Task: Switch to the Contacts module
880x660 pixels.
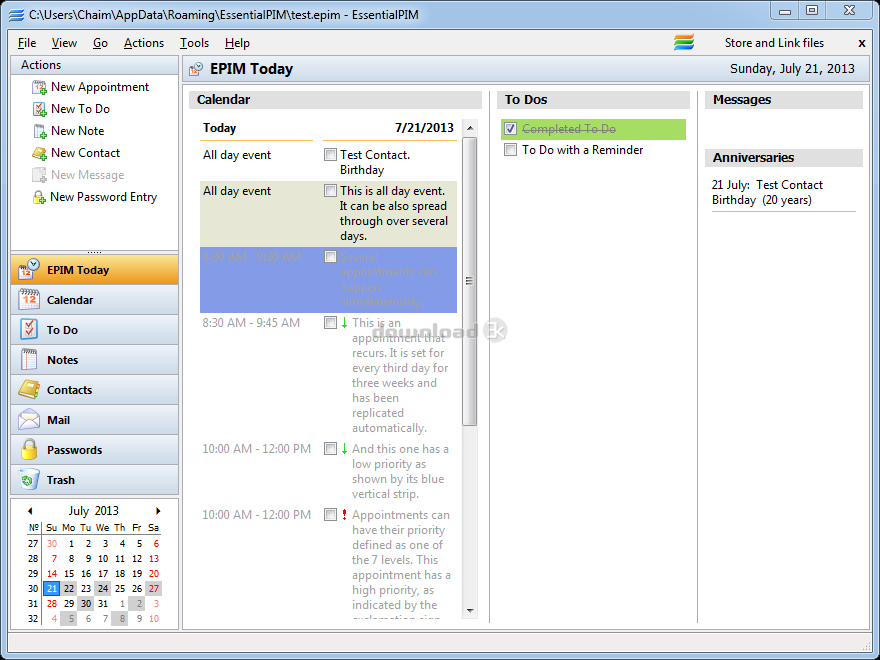Action: pyautogui.click(x=69, y=390)
